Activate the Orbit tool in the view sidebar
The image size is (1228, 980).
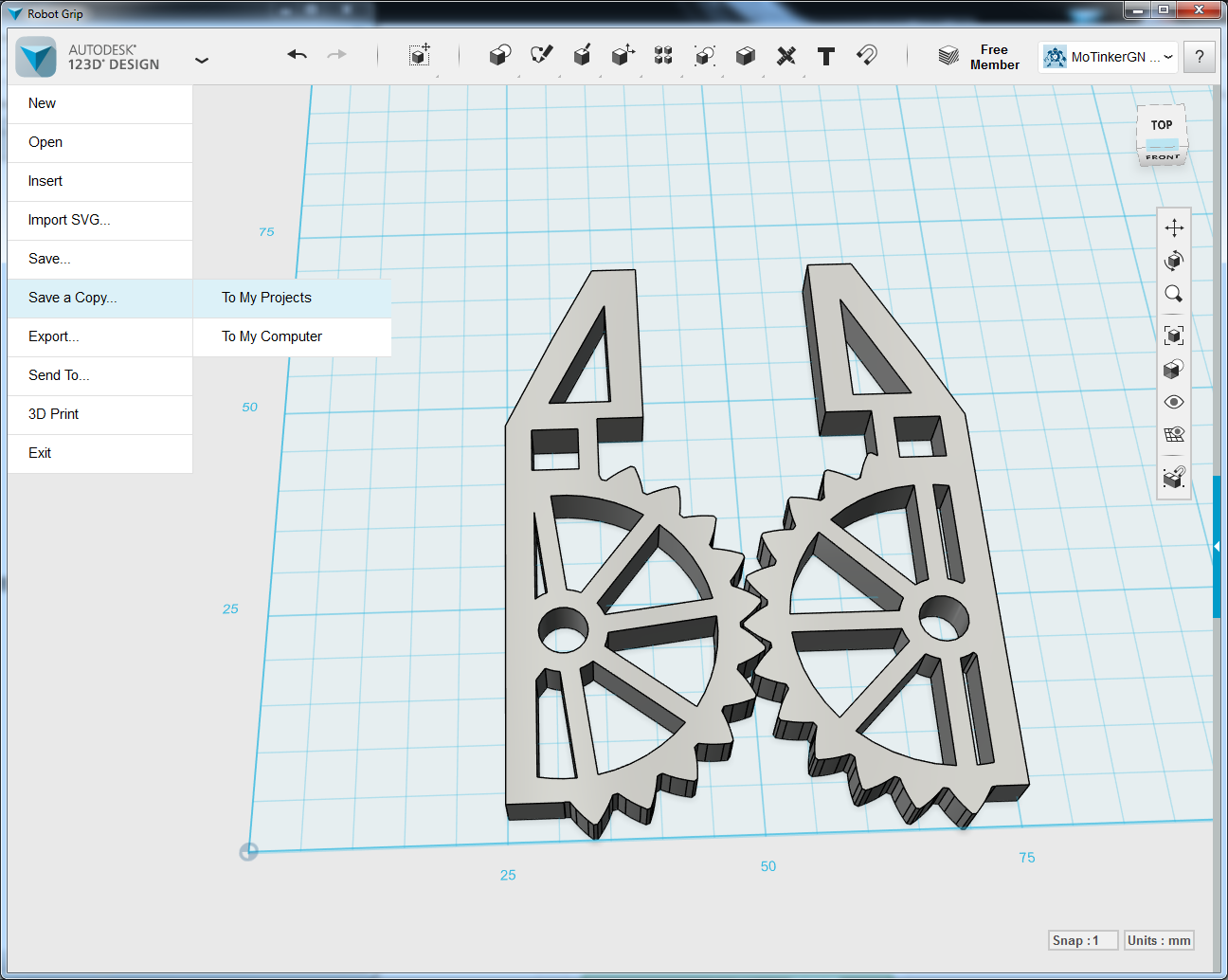tap(1173, 261)
